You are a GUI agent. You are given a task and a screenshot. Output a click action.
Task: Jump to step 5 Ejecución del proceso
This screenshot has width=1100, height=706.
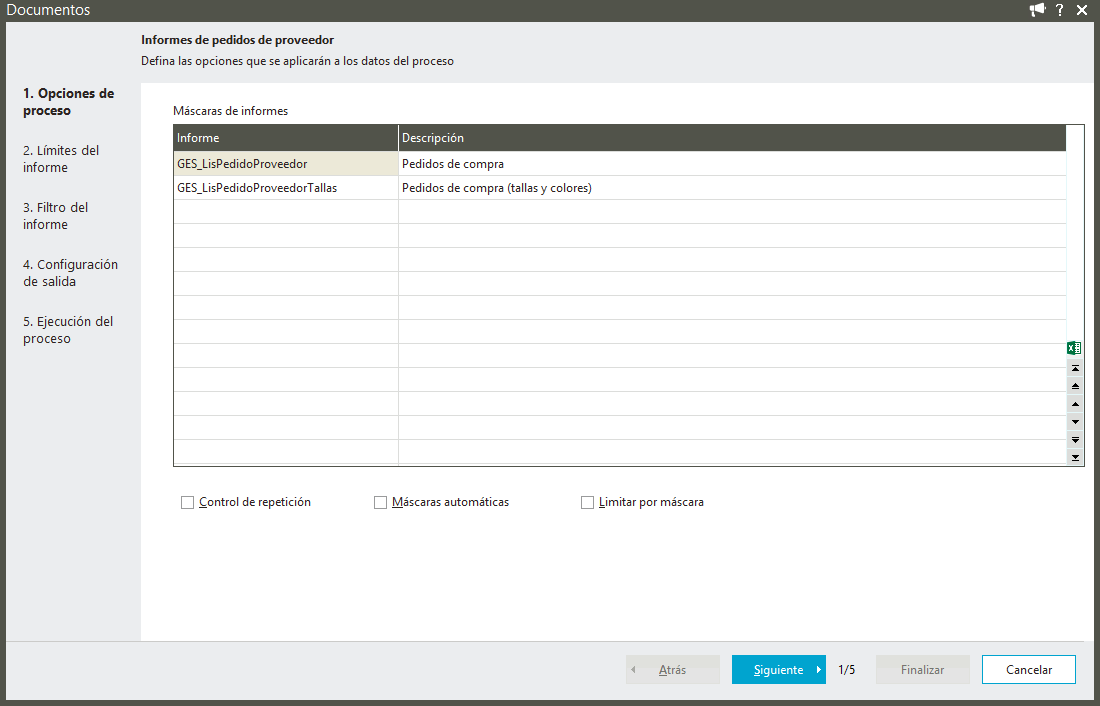click(67, 330)
